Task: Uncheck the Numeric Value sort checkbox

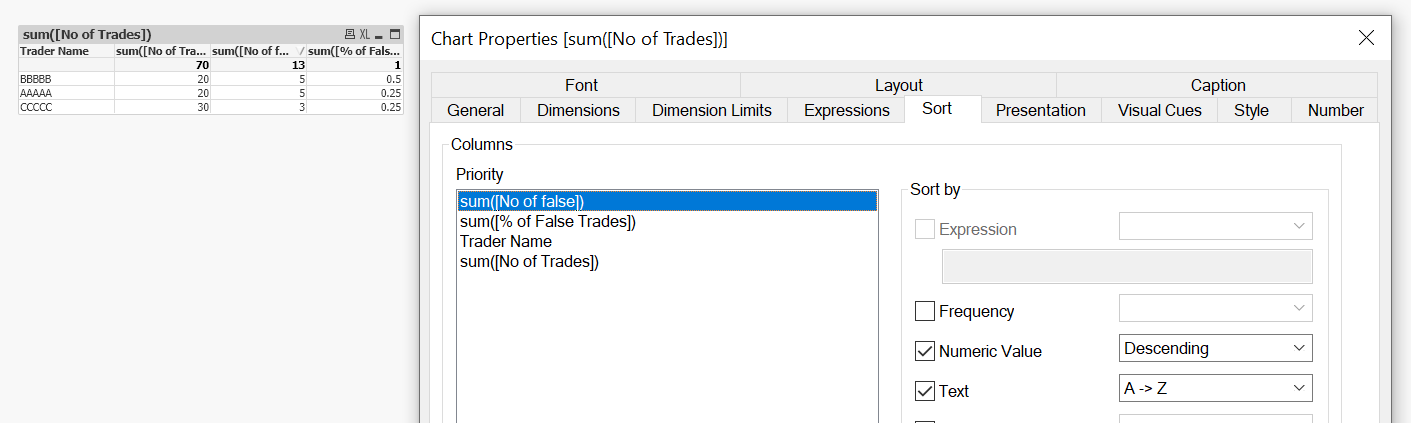Action: (925, 351)
